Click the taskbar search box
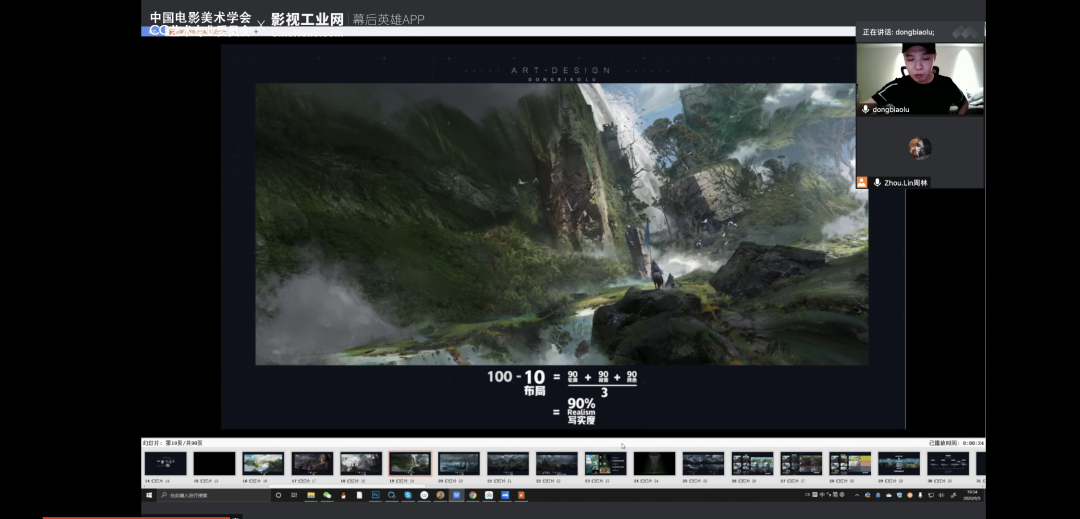 tap(216, 495)
